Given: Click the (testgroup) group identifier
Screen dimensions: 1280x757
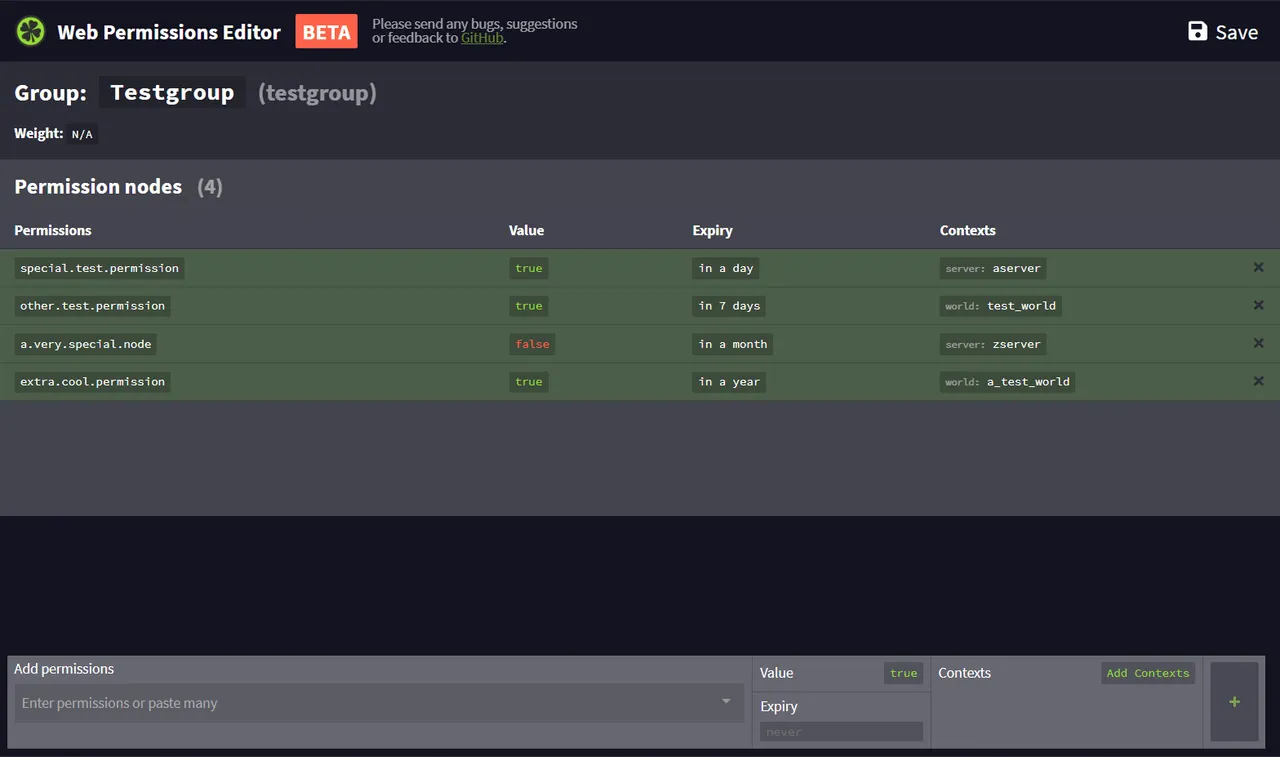Looking at the screenshot, I should click(317, 93).
